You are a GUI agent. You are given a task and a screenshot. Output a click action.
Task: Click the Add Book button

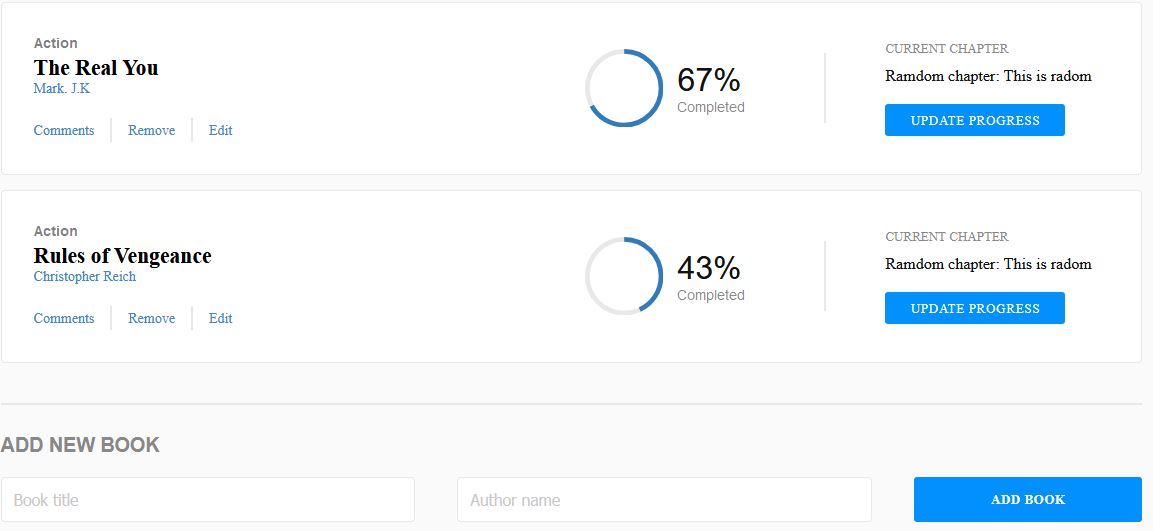tap(1027, 499)
